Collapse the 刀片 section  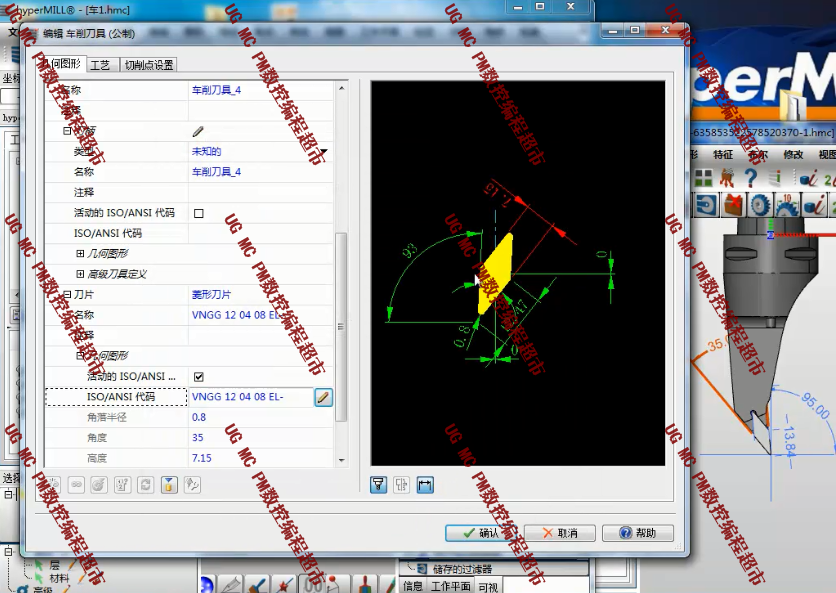[67, 294]
